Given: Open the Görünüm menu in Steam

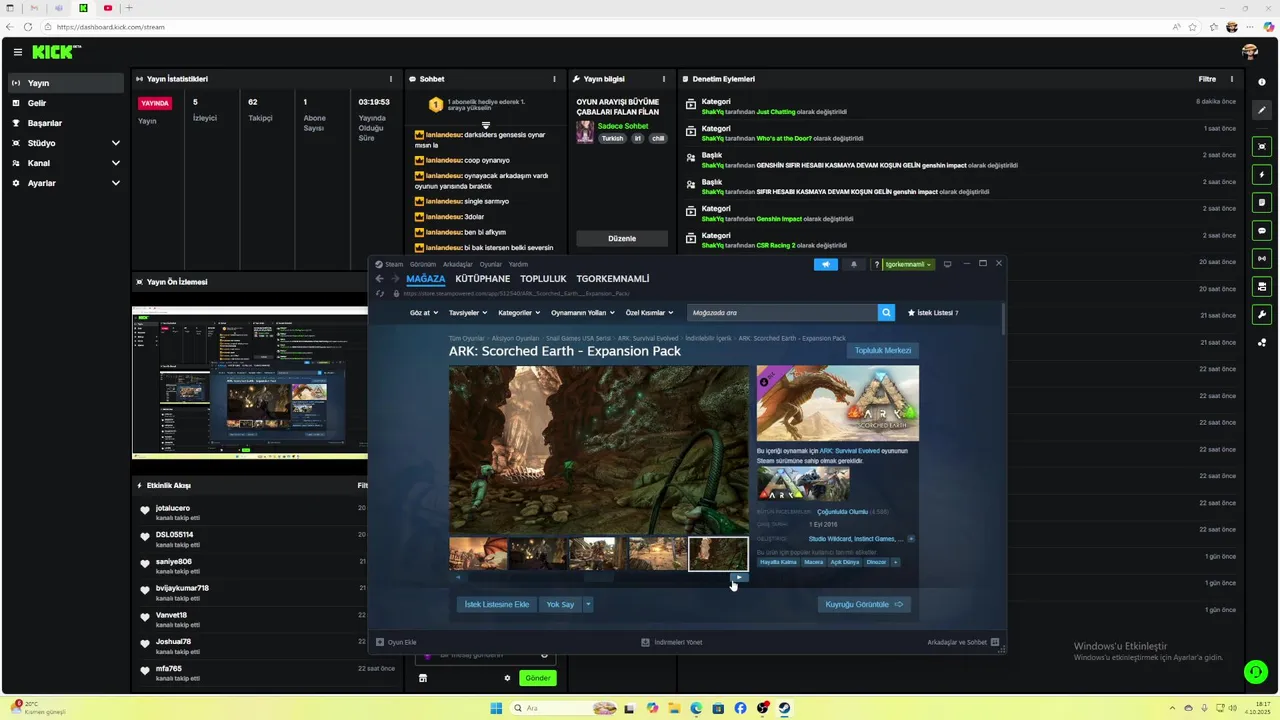Looking at the screenshot, I should [x=423, y=264].
